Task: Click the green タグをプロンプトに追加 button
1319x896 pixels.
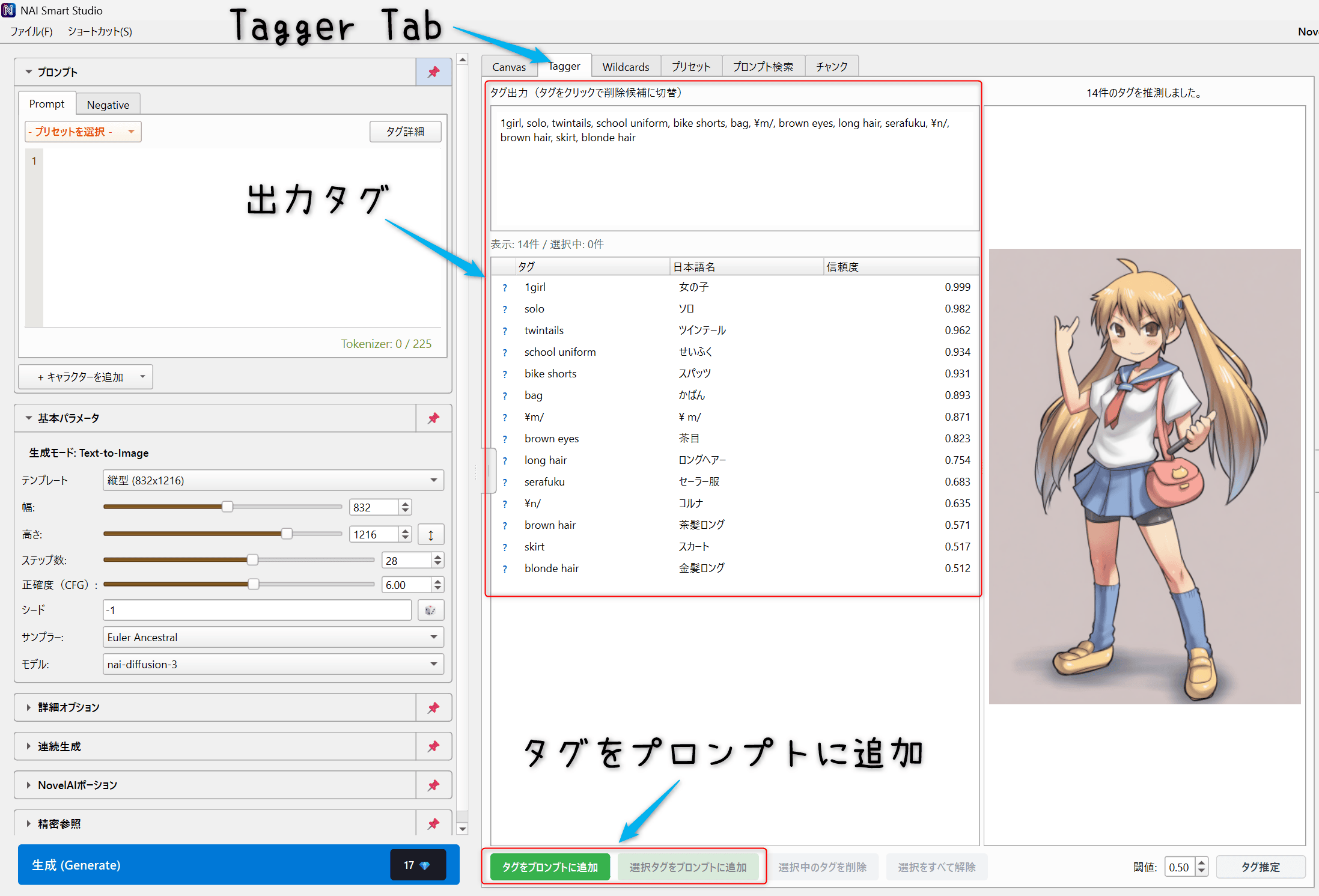Action: 549,867
